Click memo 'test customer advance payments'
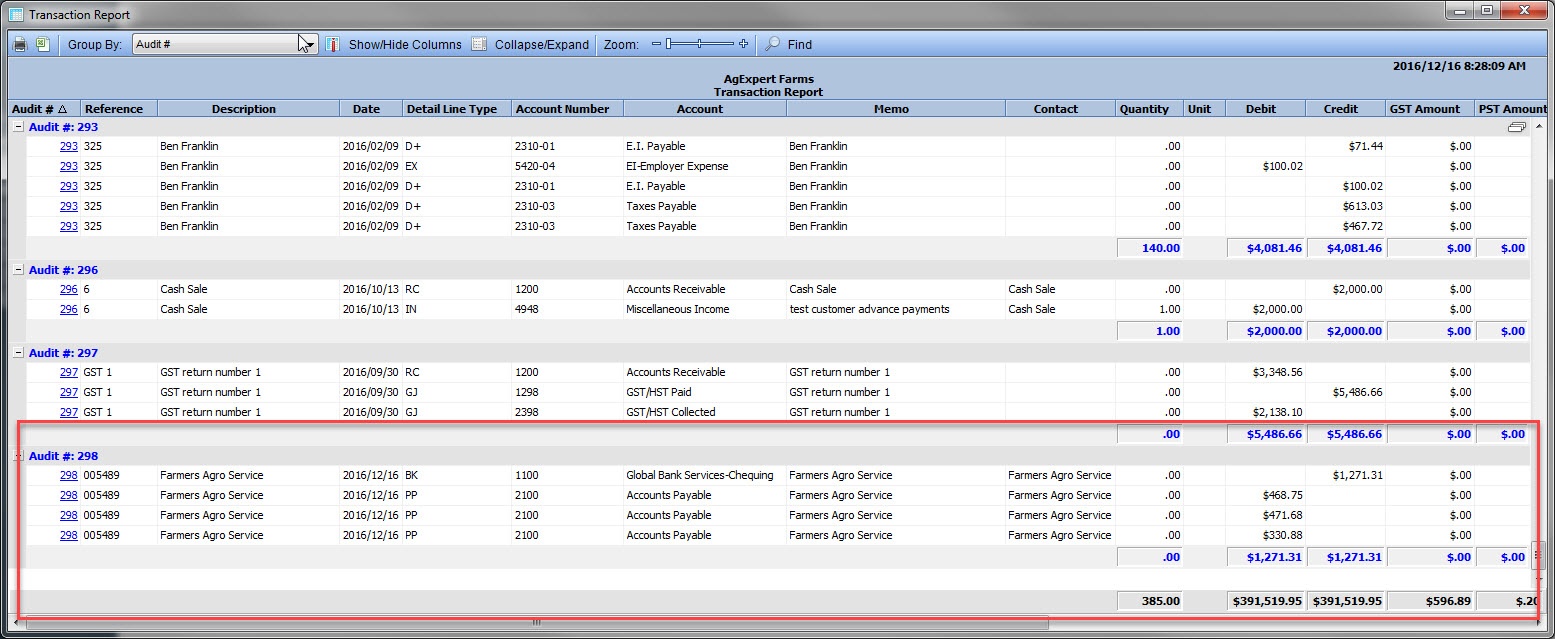This screenshot has height=639, width=1555. click(x=869, y=309)
